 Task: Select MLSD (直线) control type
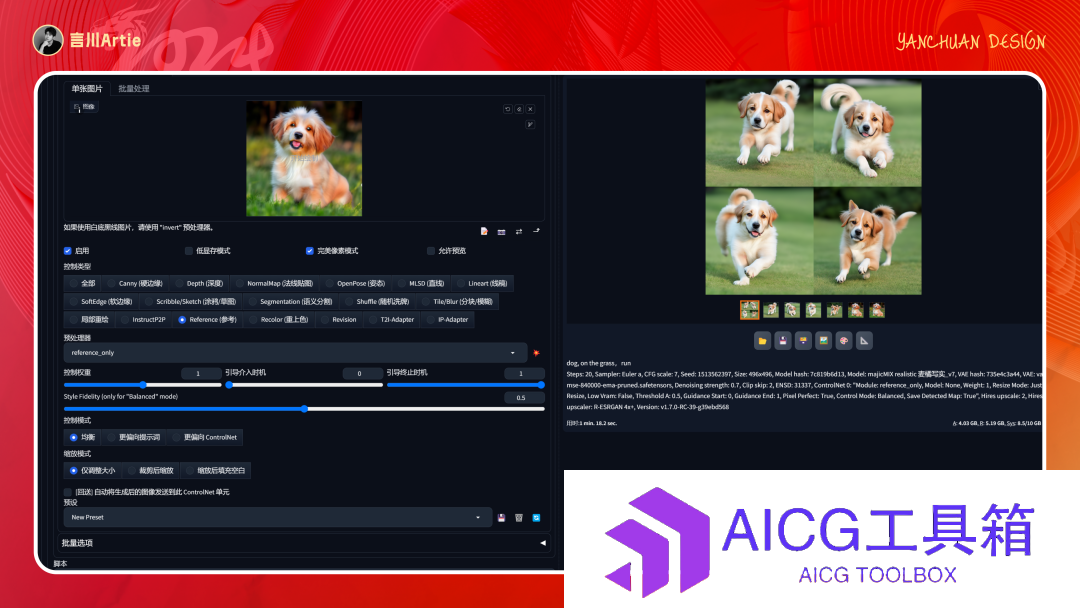pos(421,283)
